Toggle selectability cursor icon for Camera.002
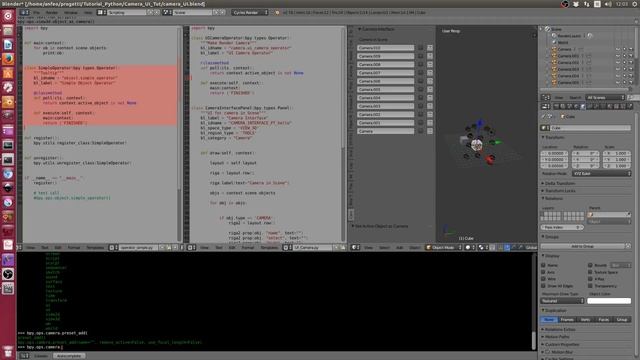Viewport: 640px width, 360px height. (x=624, y=62)
